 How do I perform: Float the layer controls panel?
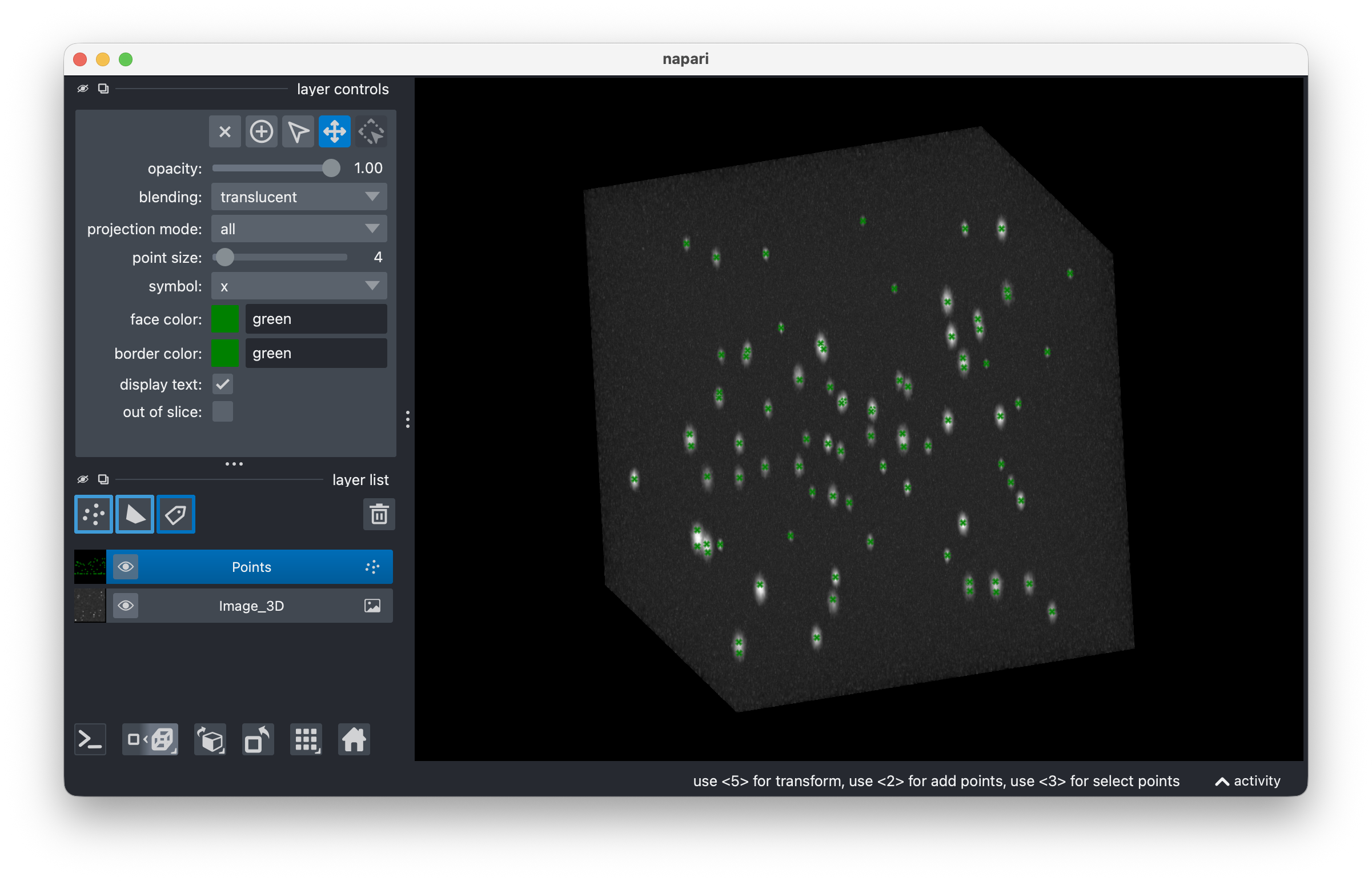click(x=103, y=89)
